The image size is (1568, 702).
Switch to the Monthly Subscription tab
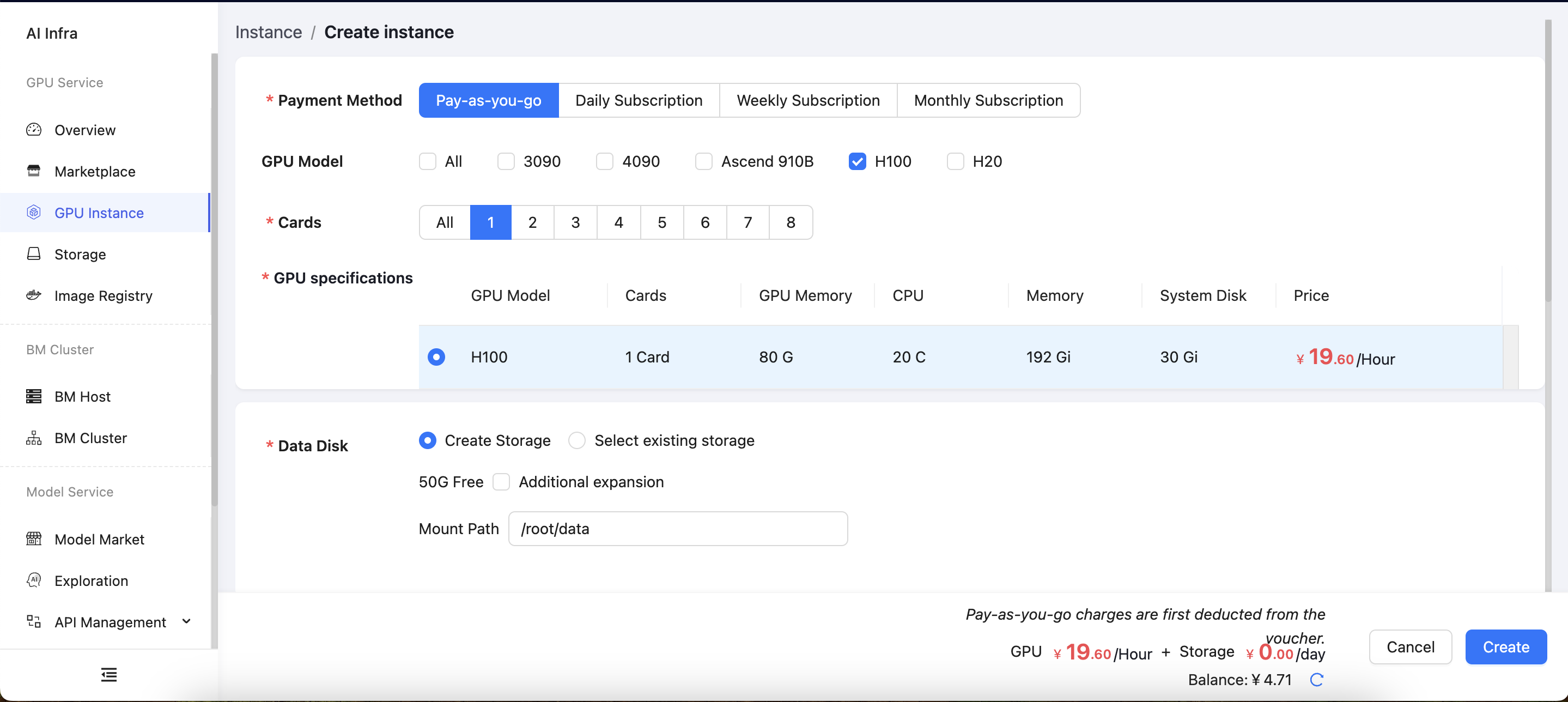pyautogui.click(x=988, y=100)
